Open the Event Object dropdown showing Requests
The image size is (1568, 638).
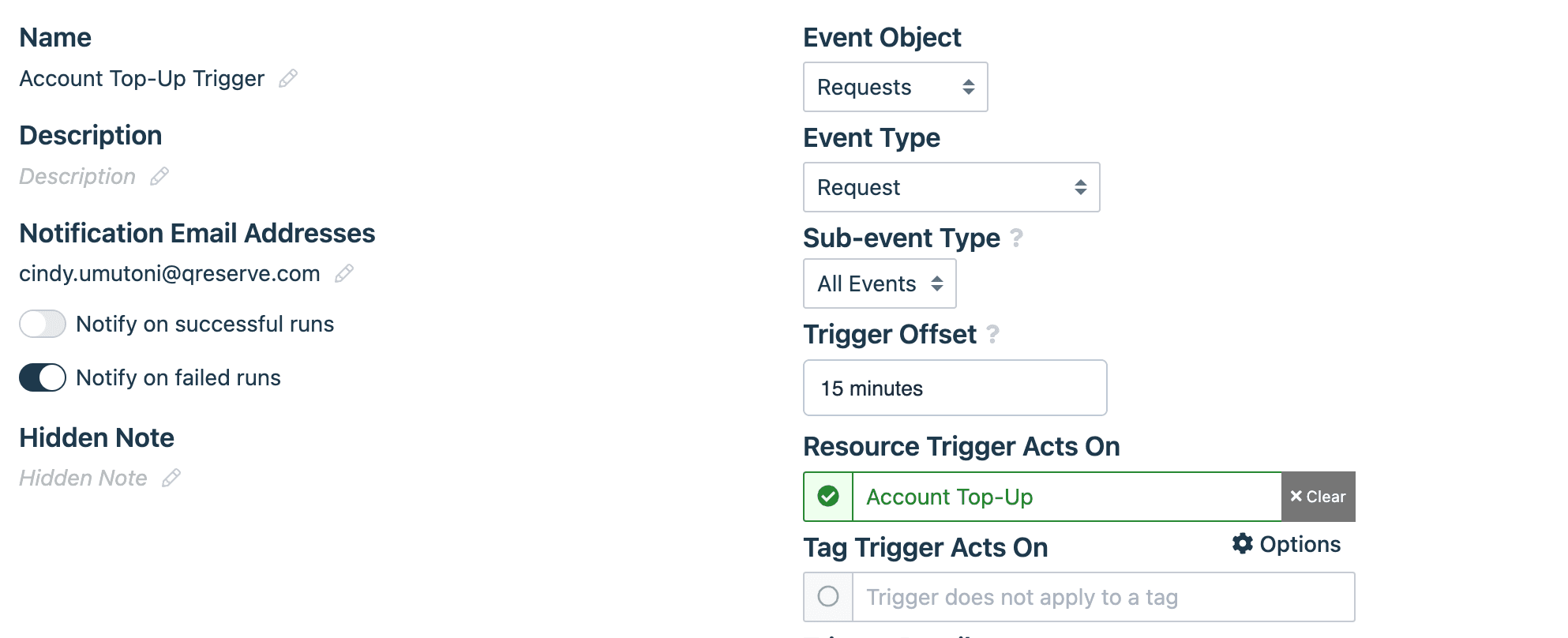point(895,87)
